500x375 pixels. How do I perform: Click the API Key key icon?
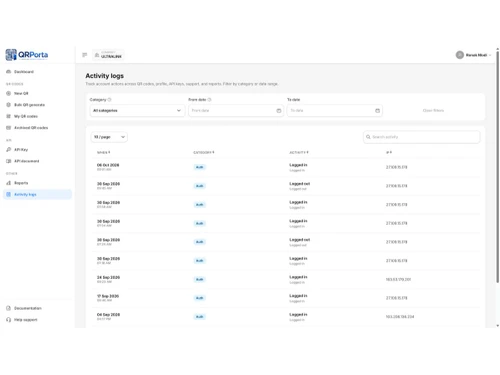coord(9,150)
